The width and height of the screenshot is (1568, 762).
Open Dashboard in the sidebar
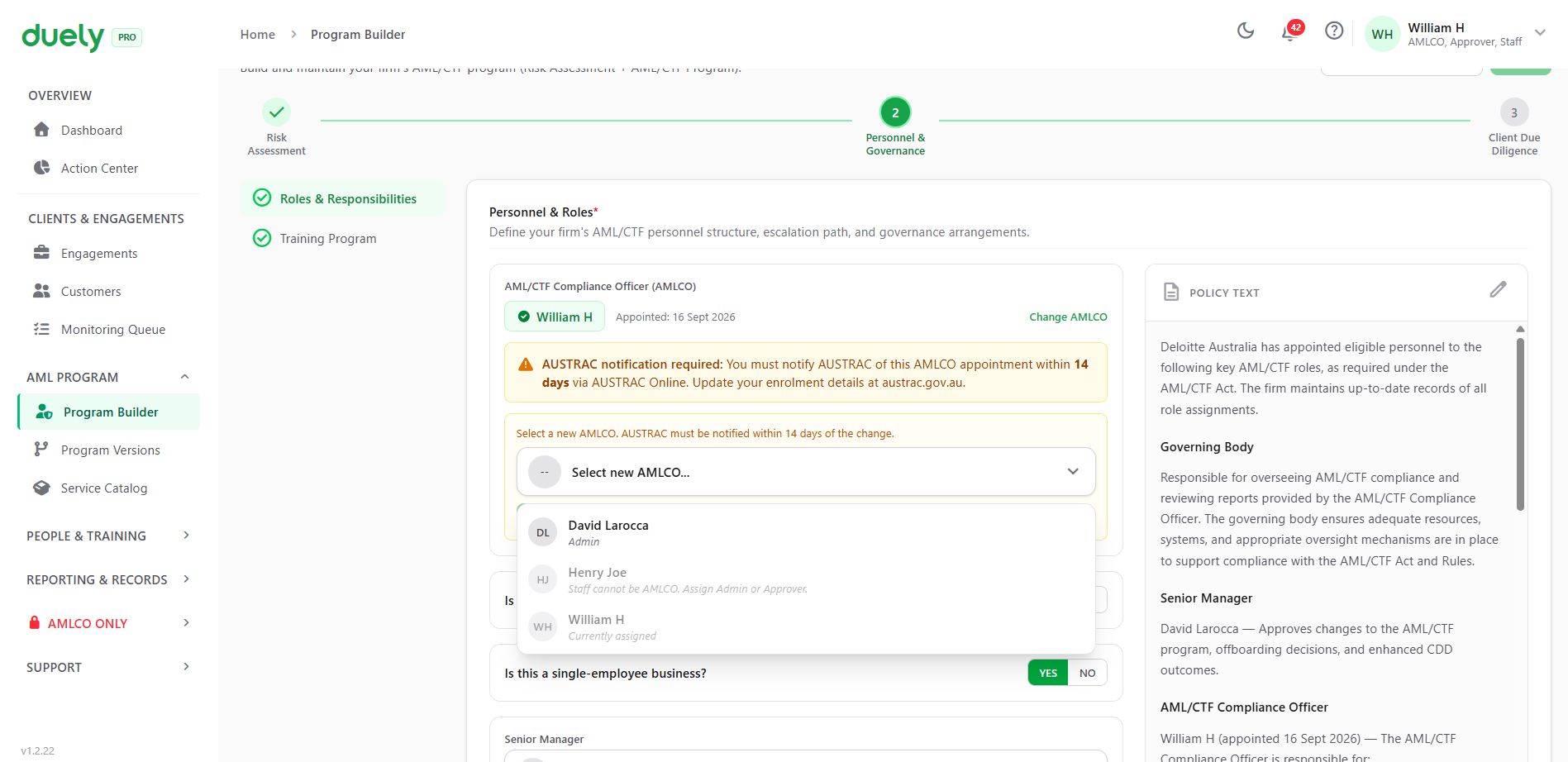pyautogui.click(x=108, y=130)
